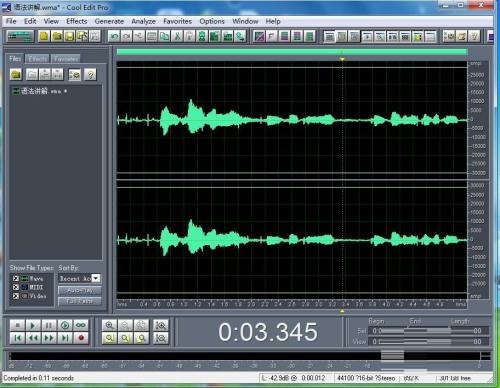Save the file using the disk toolbar icon
500x388 pixels.
[x=70, y=36]
